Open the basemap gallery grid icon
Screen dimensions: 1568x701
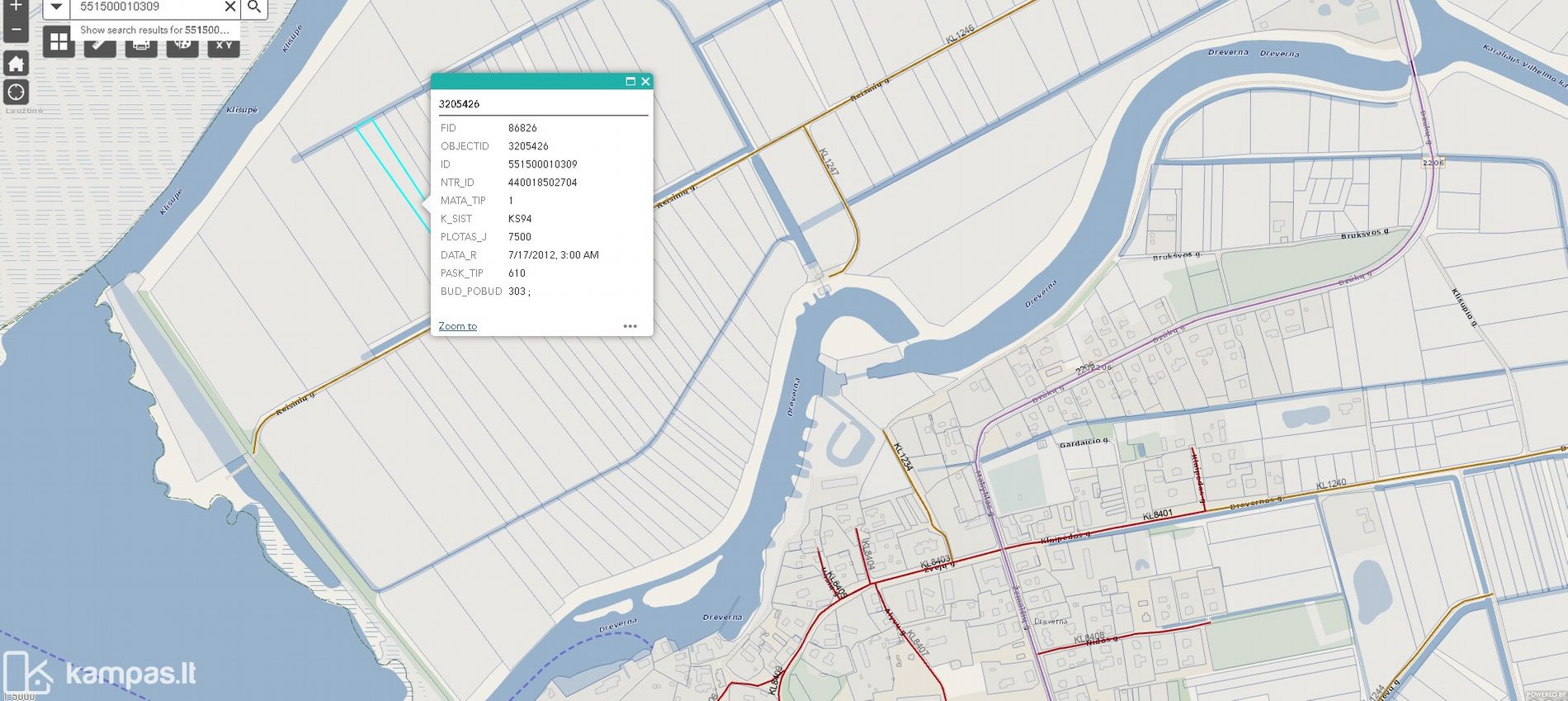click(x=59, y=42)
